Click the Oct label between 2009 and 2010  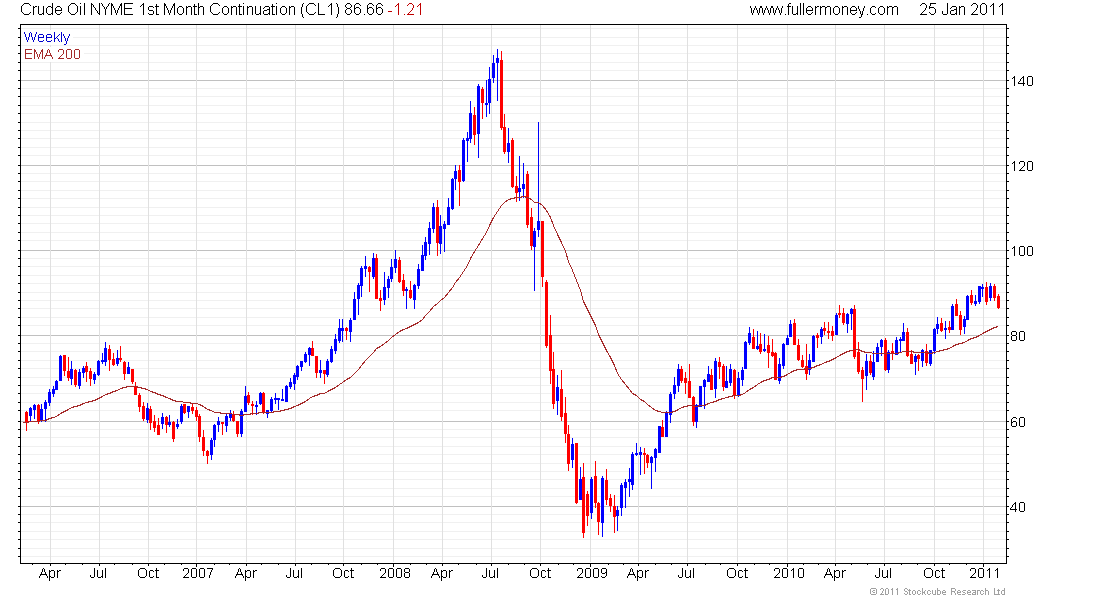(737, 573)
